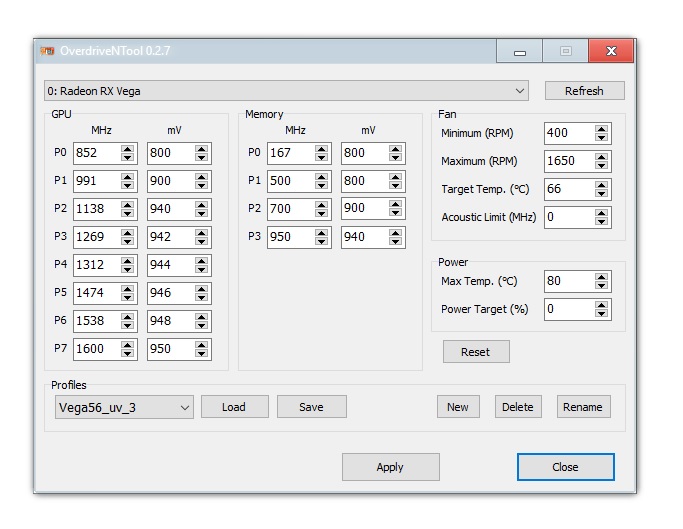Image resolution: width=683 pixels, height=529 pixels.
Task: Decrease GPU P3 MHz using down arrow
Action: (128, 241)
